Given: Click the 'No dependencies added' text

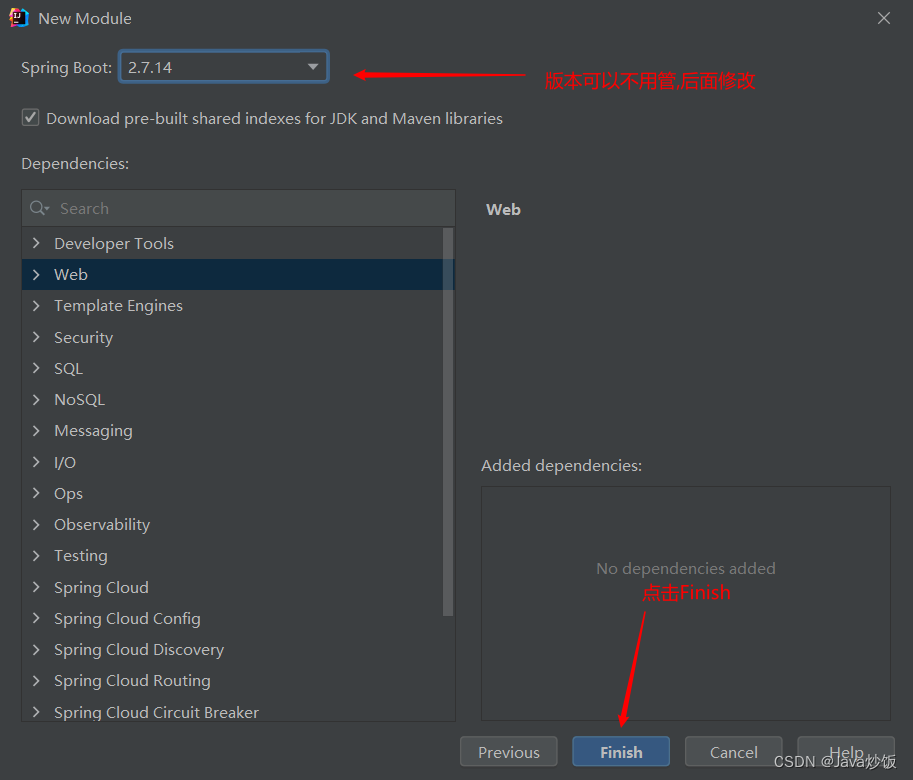Looking at the screenshot, I should (685, 568).
